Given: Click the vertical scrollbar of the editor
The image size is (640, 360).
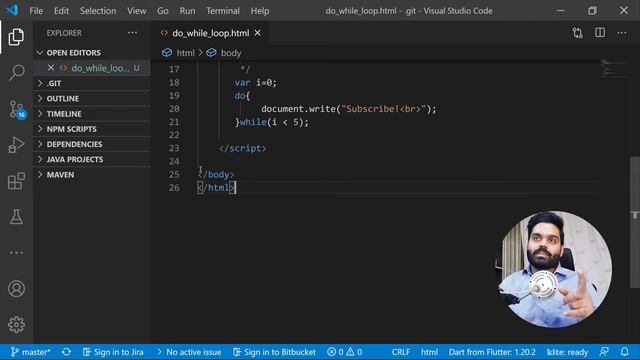Looking at the screenshot, I should 635,222.
